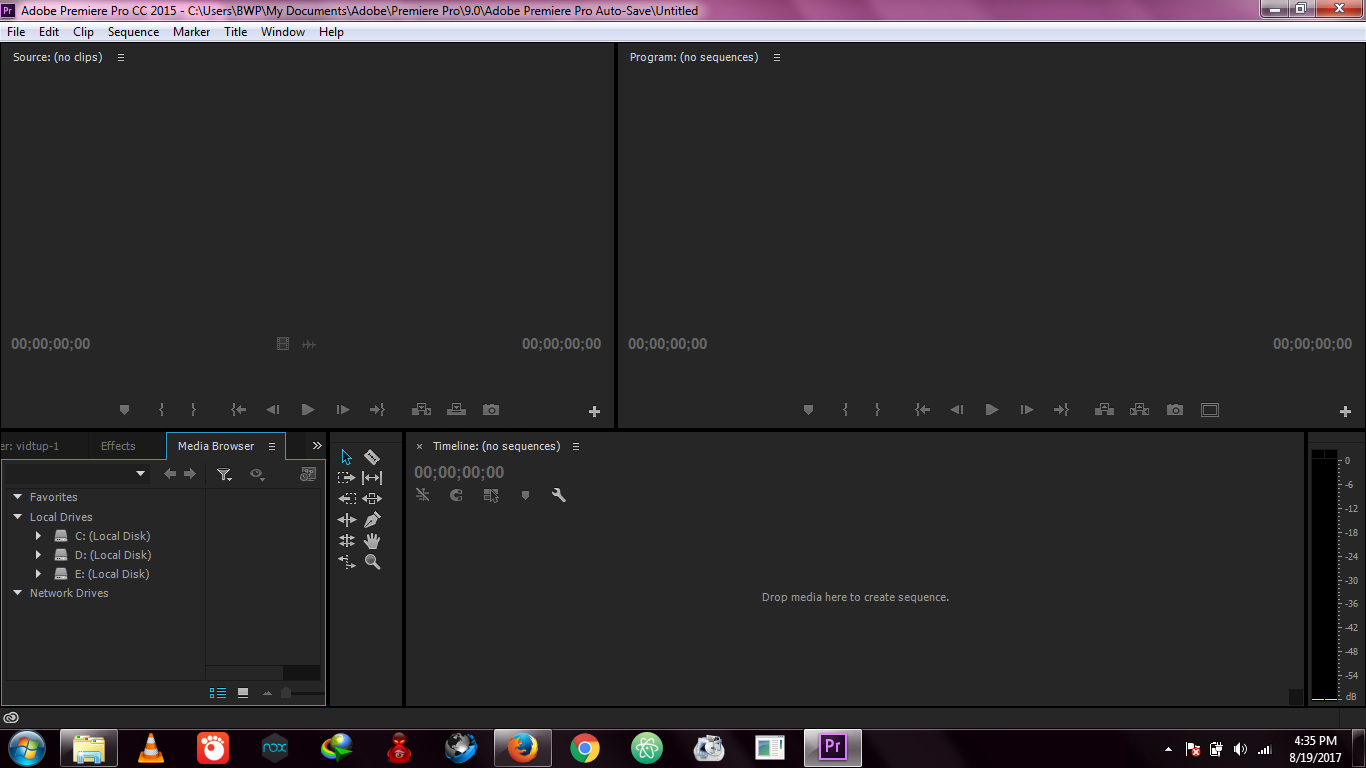This screenshot has height=768, width=1366.
Task: Open Media Browser recent directories dropdown
Action: point(140,474)
